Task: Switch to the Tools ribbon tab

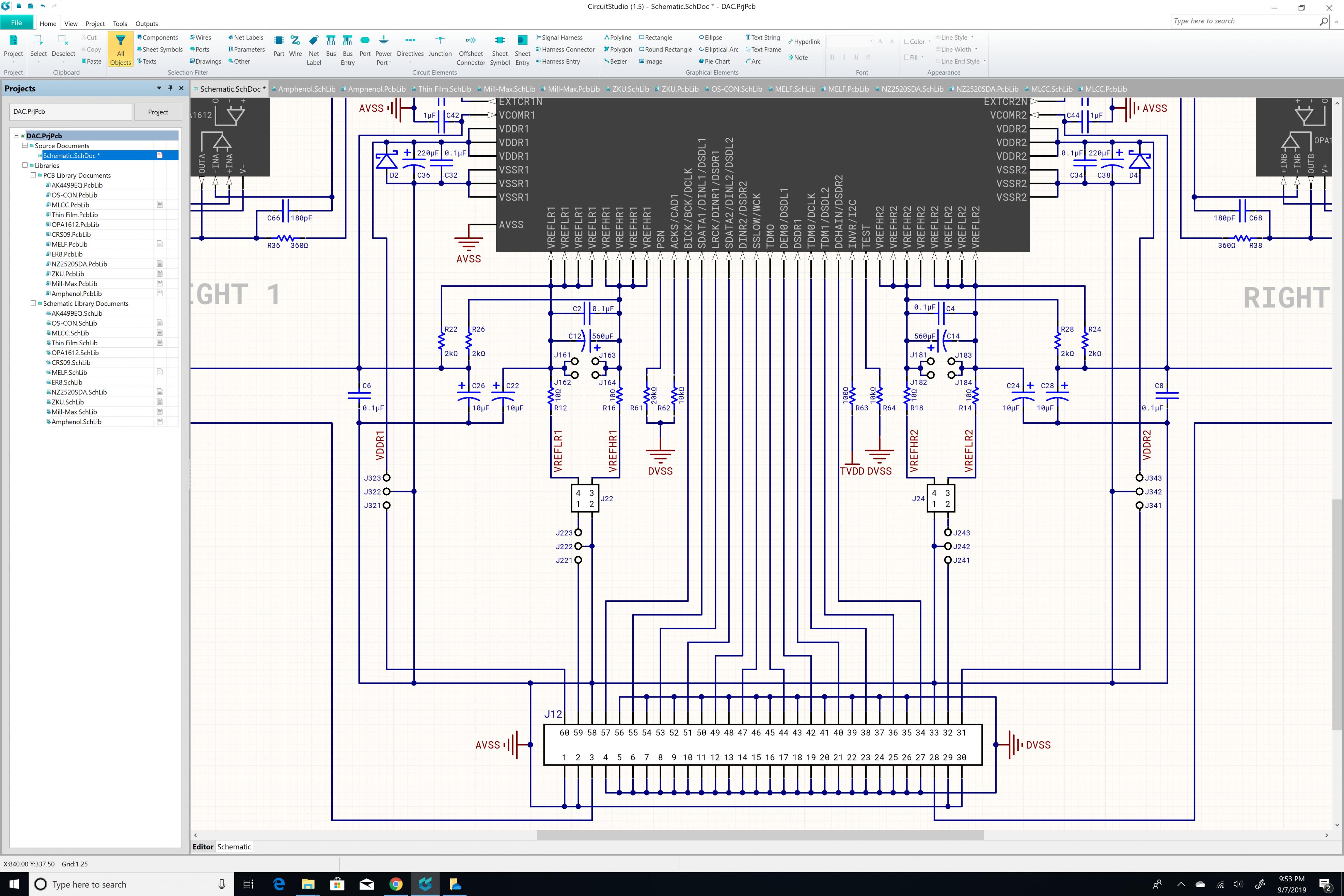Action: (120, 23)
